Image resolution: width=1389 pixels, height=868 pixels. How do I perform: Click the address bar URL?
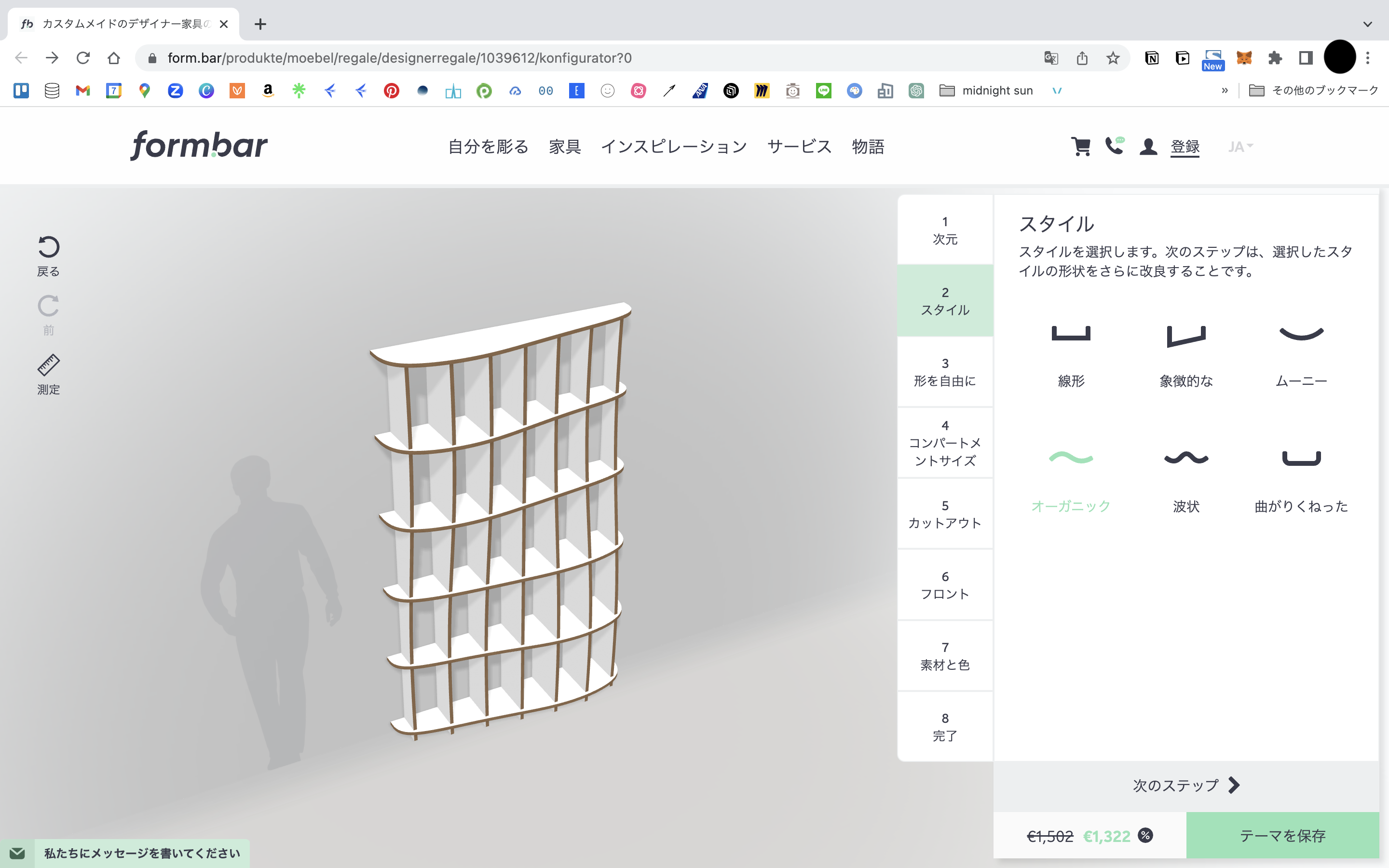(399, 58)
